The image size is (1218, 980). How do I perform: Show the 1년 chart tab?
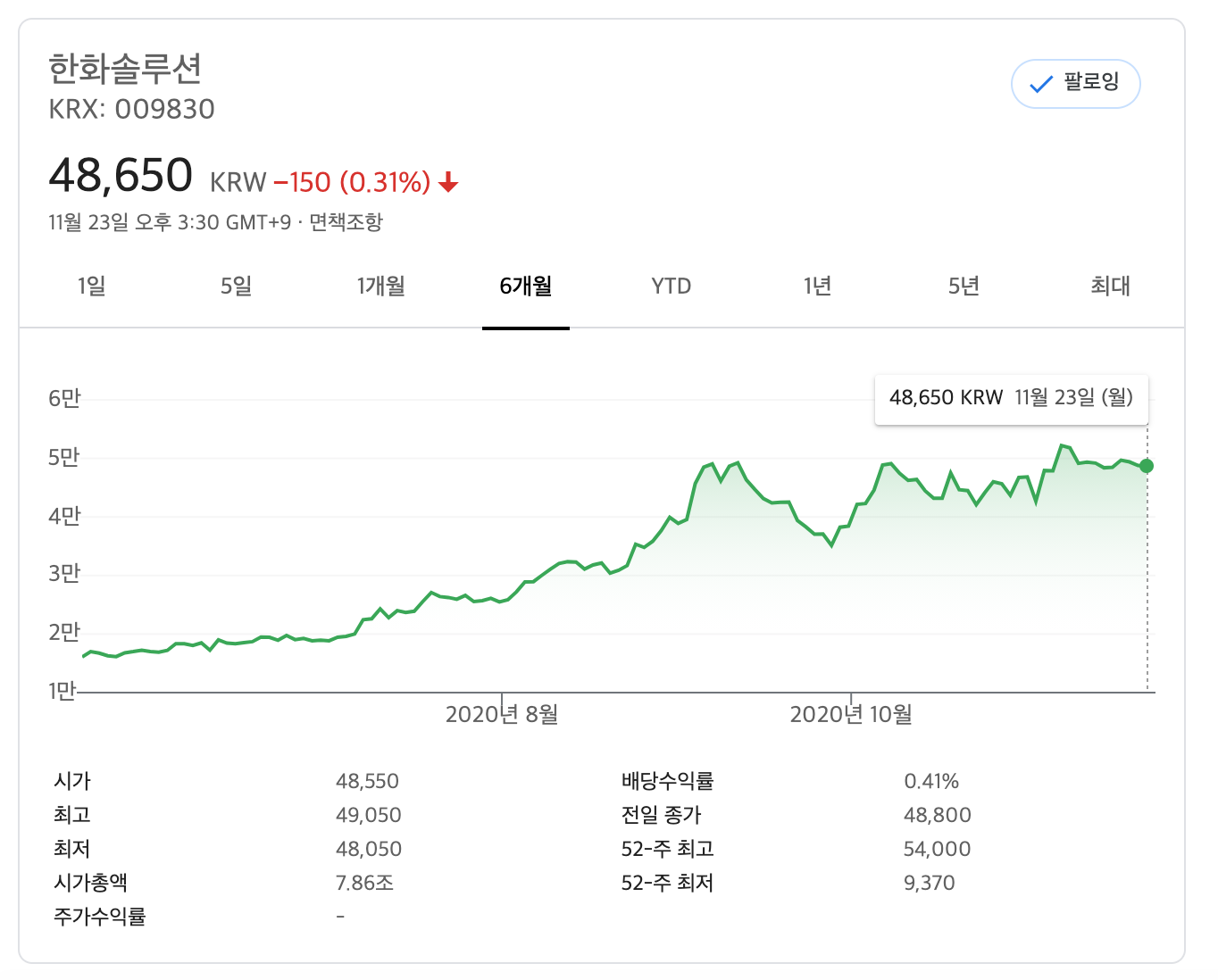pyautogui.click(x=818, y=287)
